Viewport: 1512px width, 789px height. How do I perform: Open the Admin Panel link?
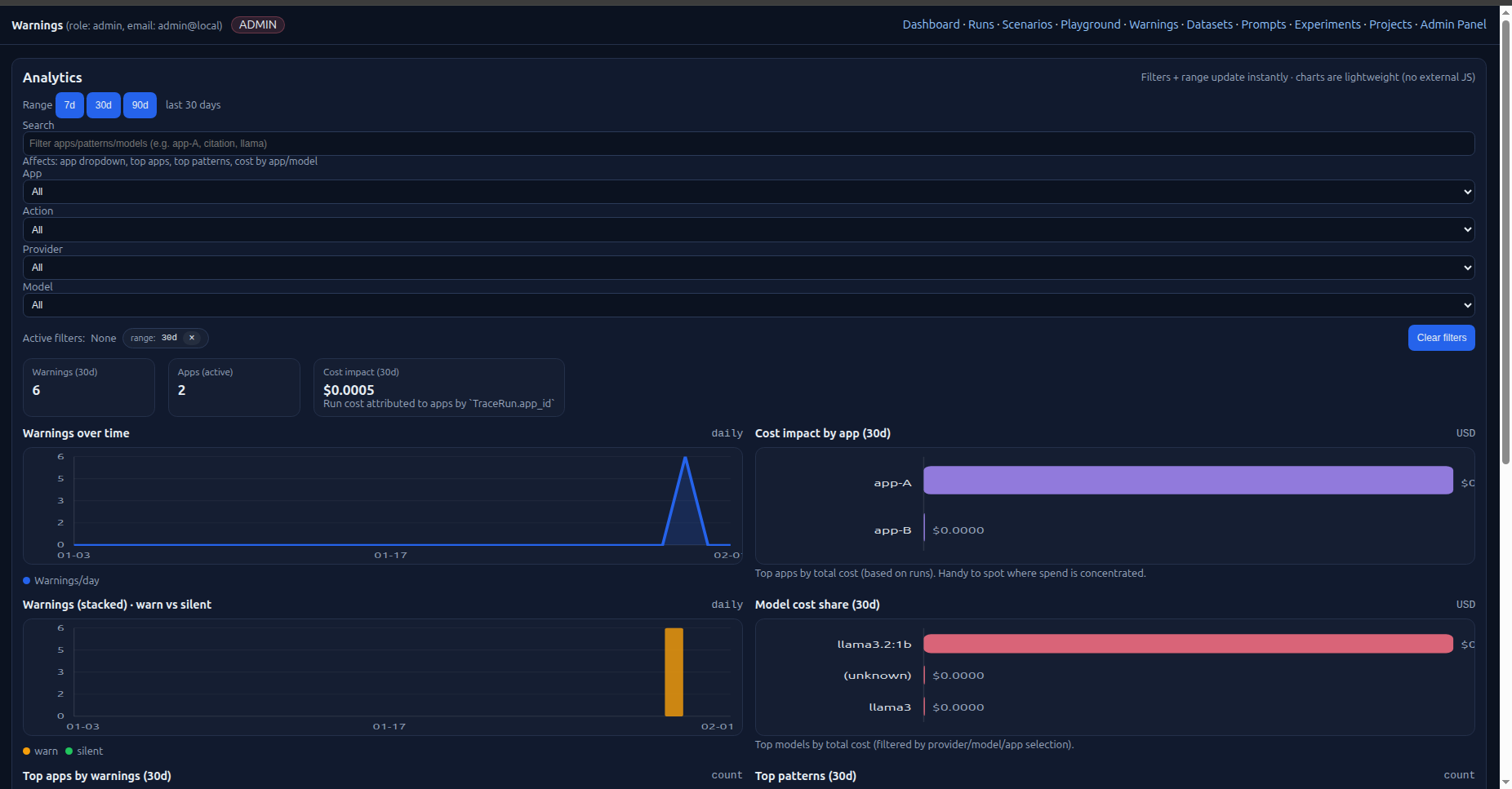pyautogui.click(x=1452, y=24)
